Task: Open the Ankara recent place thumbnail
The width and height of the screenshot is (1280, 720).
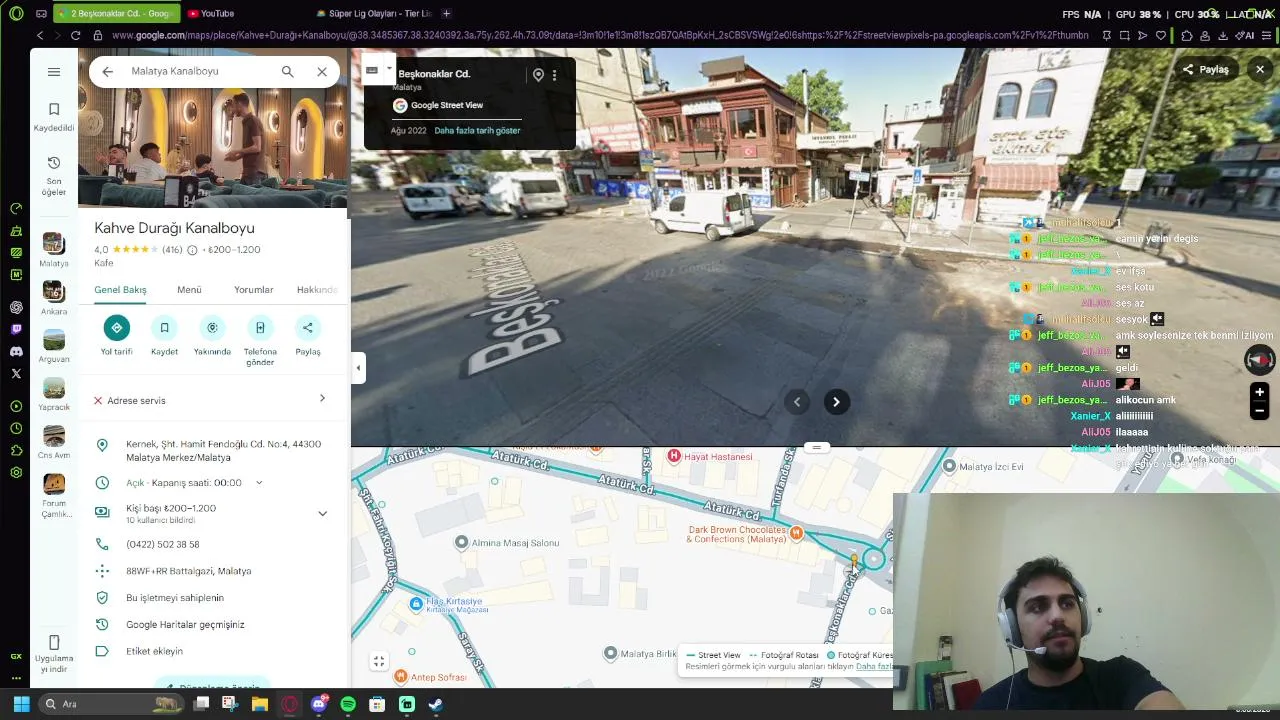Action: point(54,291)
